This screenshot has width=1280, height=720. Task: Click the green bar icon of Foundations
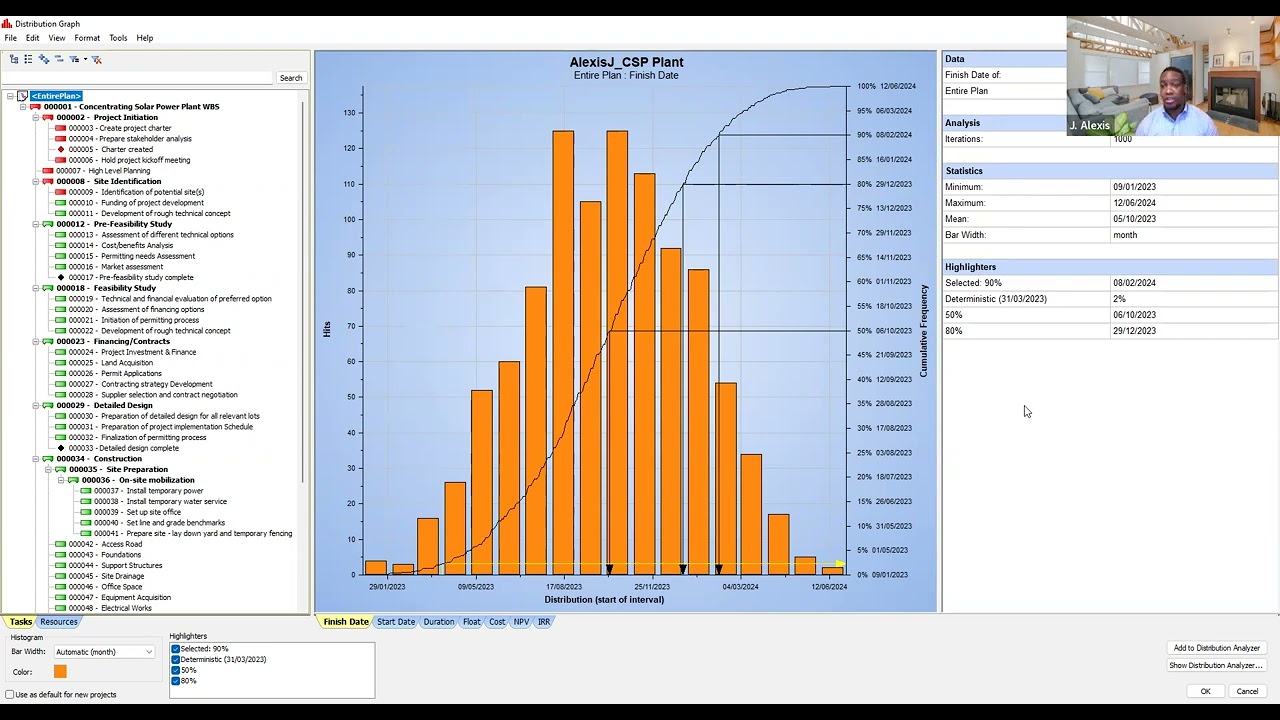[61, 555]
